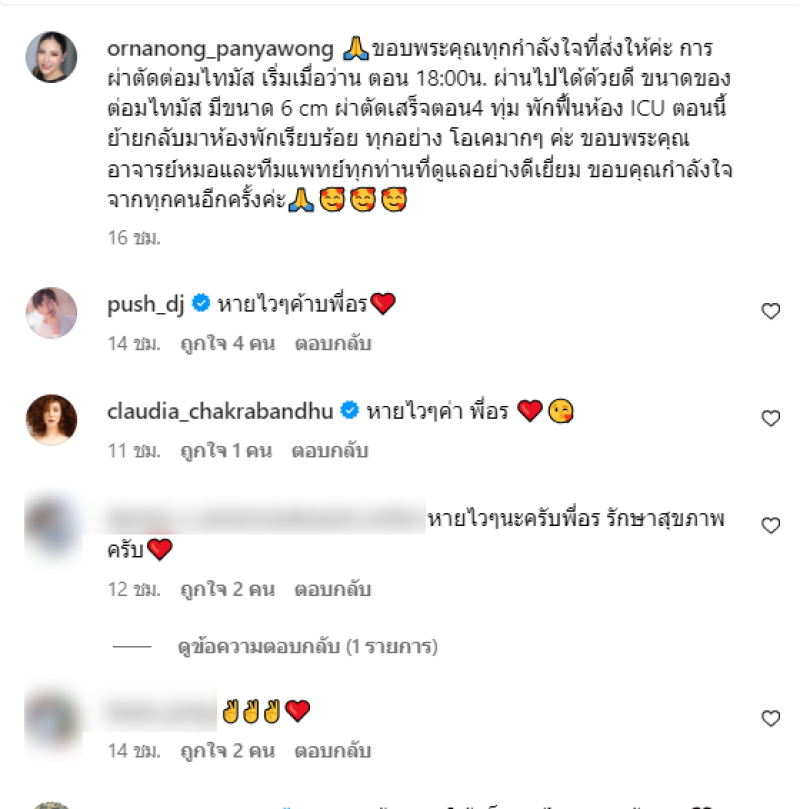
Task: View 'ถูกใจ 2 คน' likes on 12 ชม. comment
Action: (x=227, y=589)
